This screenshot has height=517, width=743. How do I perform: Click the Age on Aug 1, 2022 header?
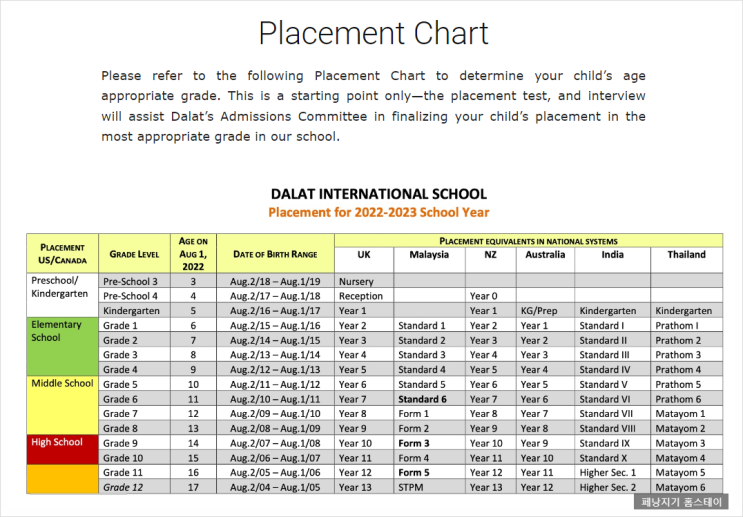pyautogui.click(x=193, y=254)
